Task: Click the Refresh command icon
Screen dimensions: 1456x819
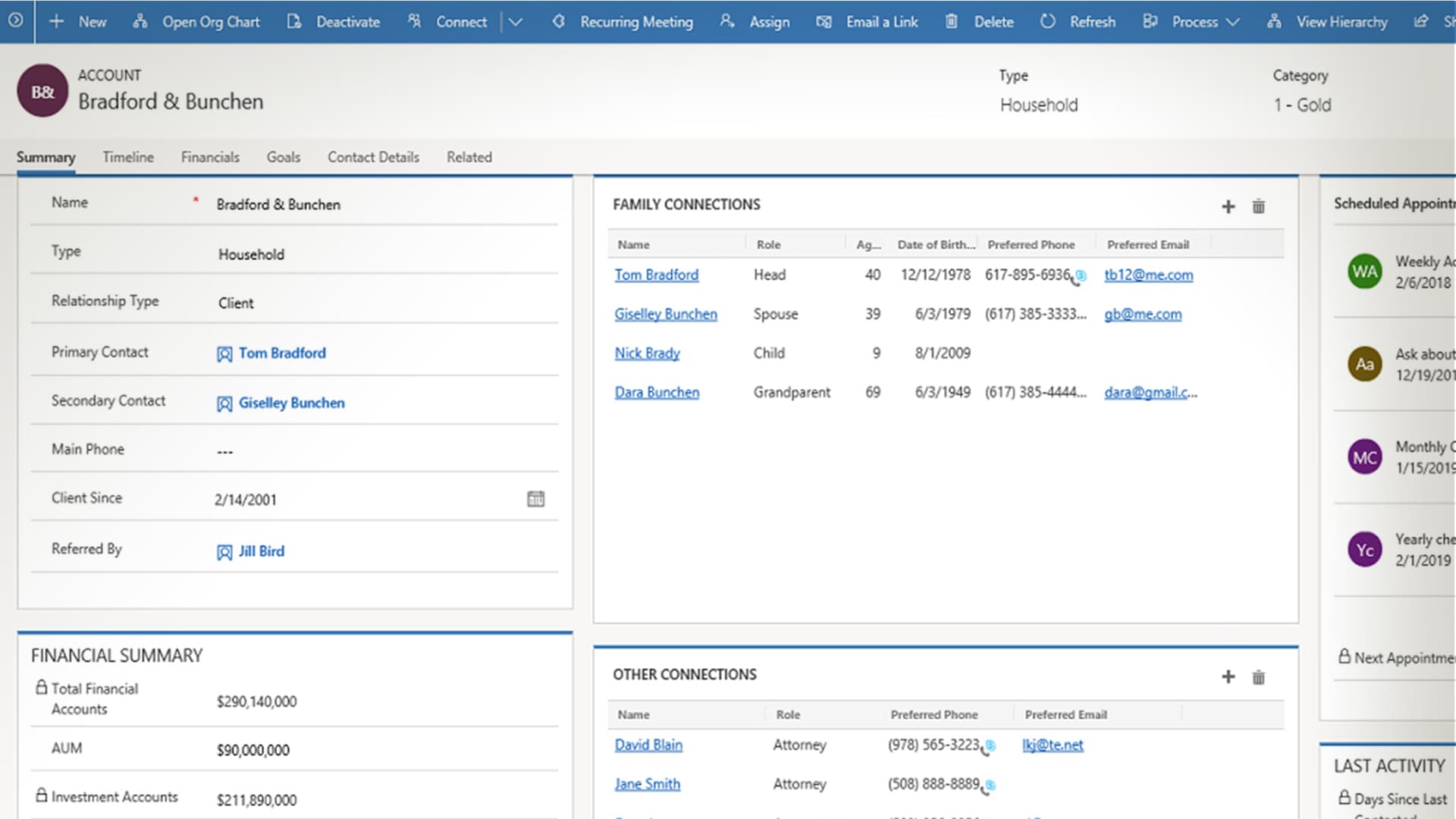Action: click(1047, 21)
